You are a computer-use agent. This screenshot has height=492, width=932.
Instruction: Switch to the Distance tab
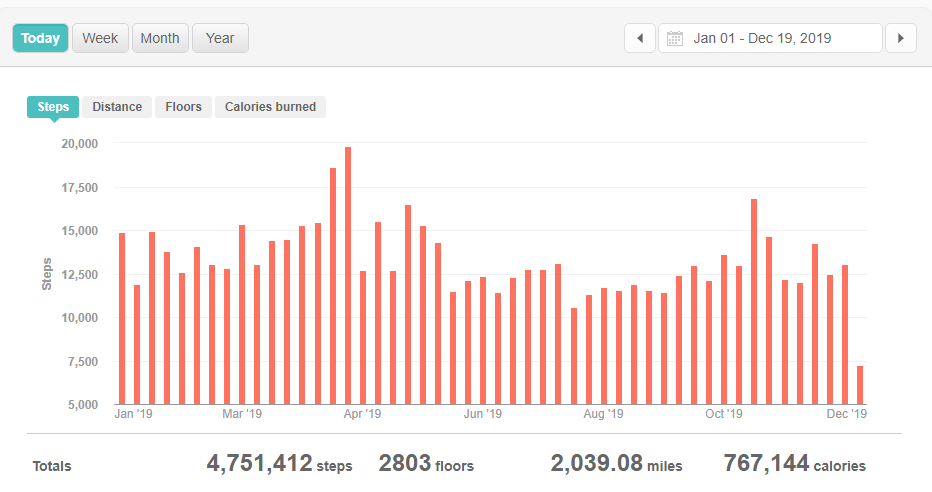[117, 107]
